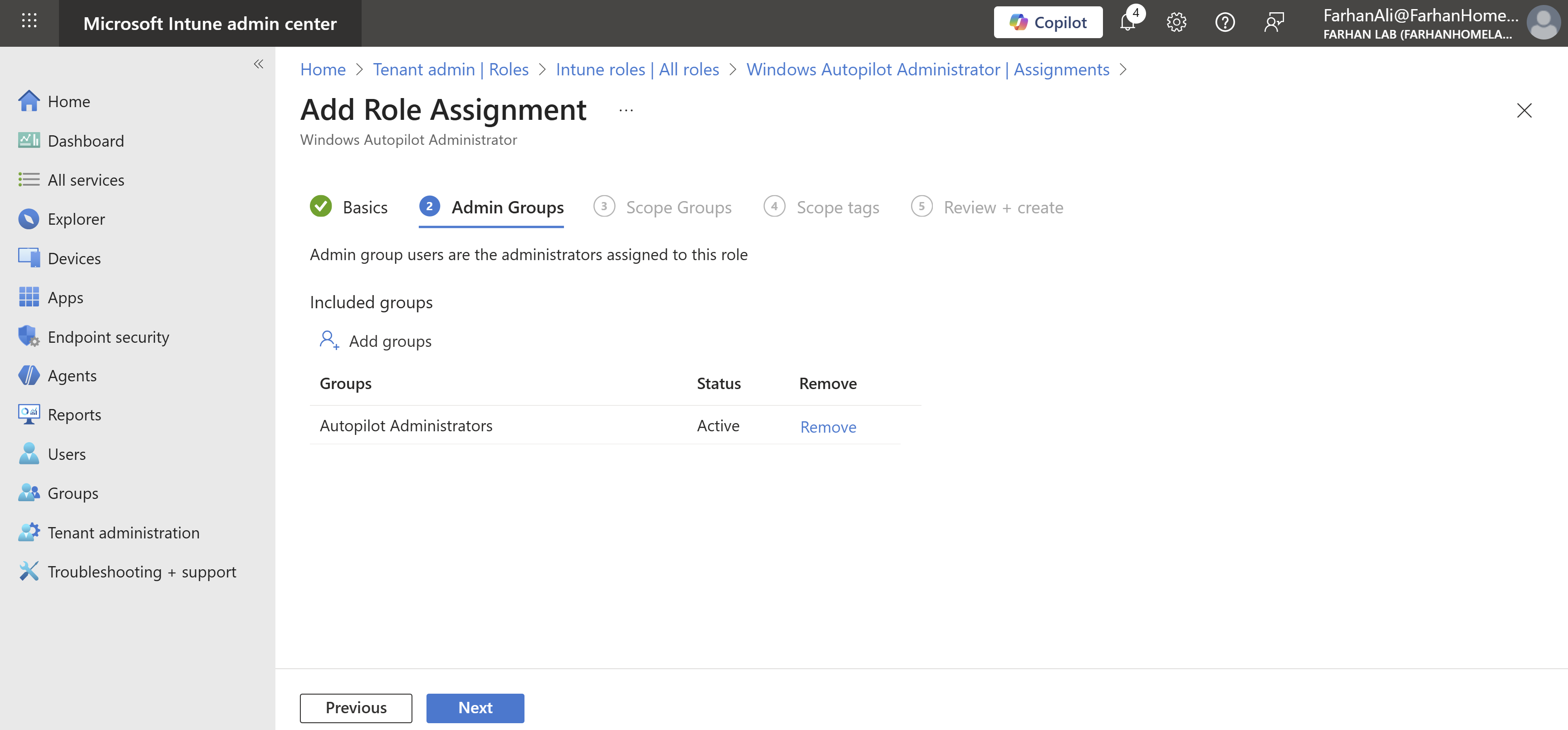Remove the Autopilot Administrators group
Image resolution: width=1568 pixels, height=730 pixels.
coord(828,427)
